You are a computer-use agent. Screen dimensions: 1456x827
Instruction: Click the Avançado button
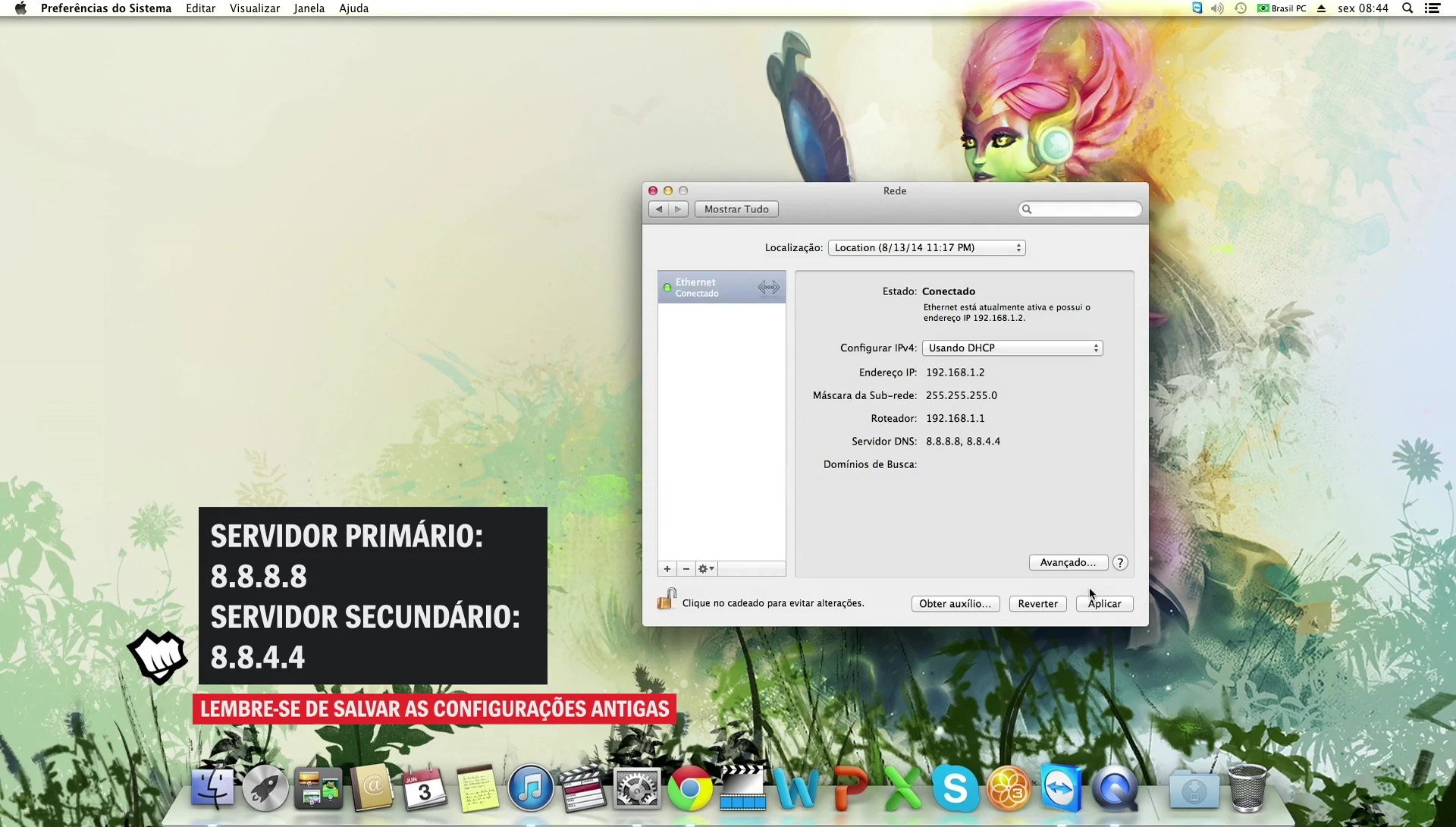tap(1068, 562)
